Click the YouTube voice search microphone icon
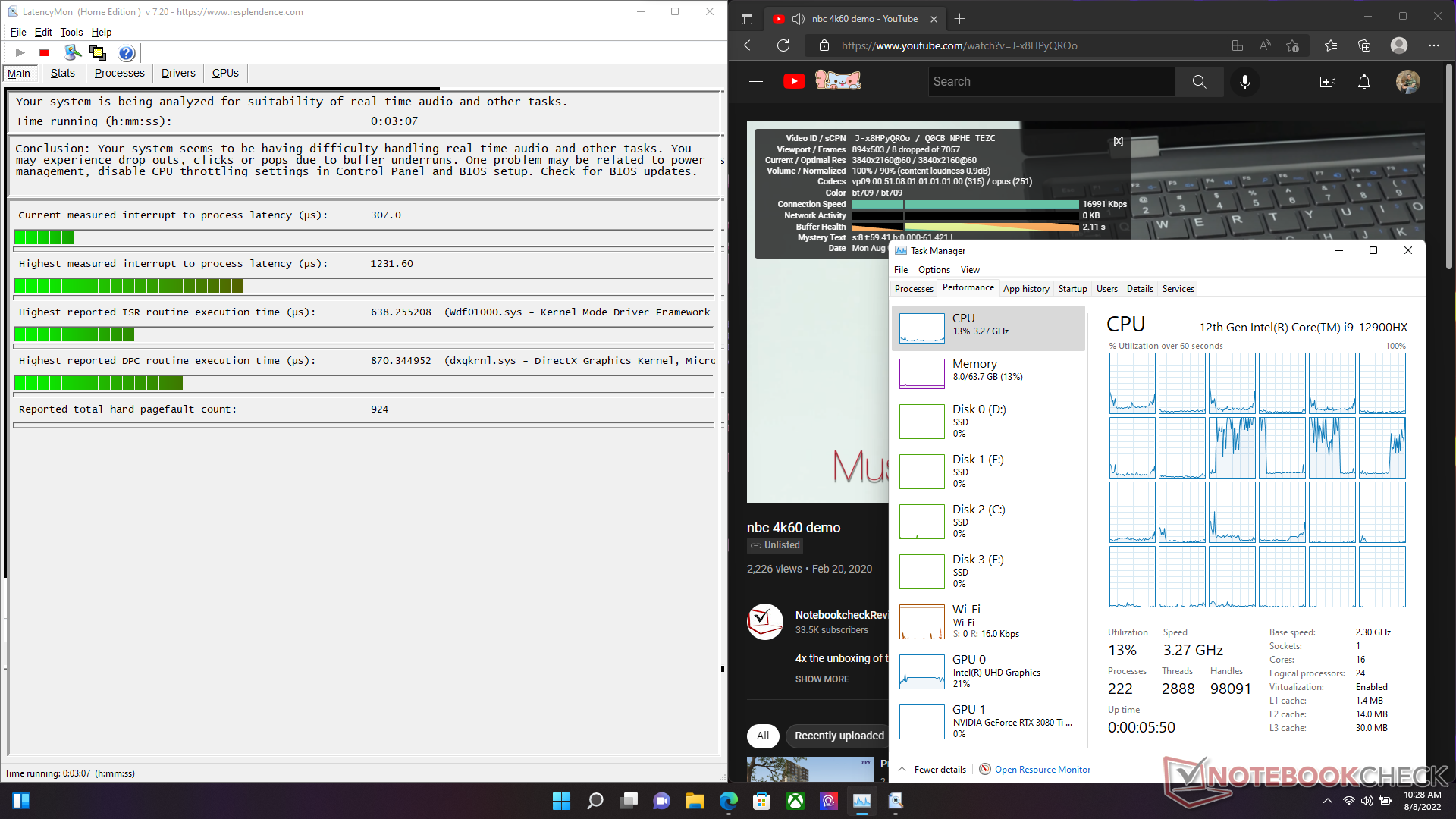 point(1244,81)
